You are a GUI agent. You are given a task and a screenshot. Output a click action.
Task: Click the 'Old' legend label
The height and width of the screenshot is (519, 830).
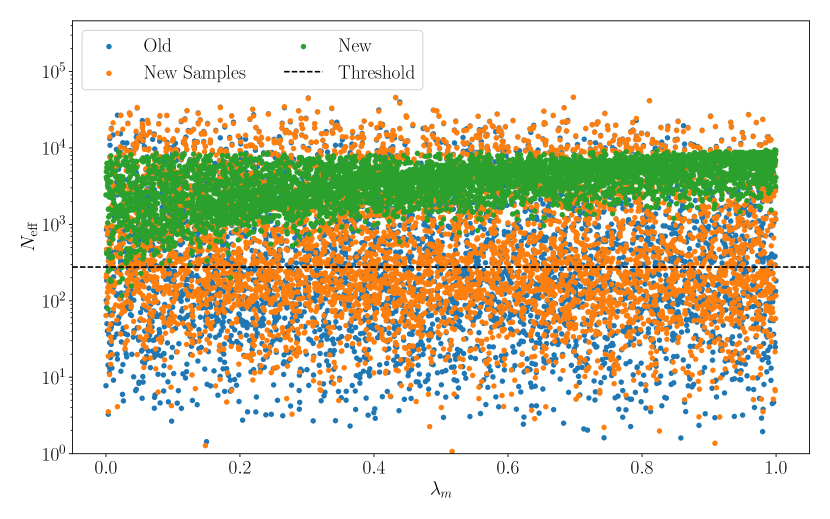(x=157, y=46)
